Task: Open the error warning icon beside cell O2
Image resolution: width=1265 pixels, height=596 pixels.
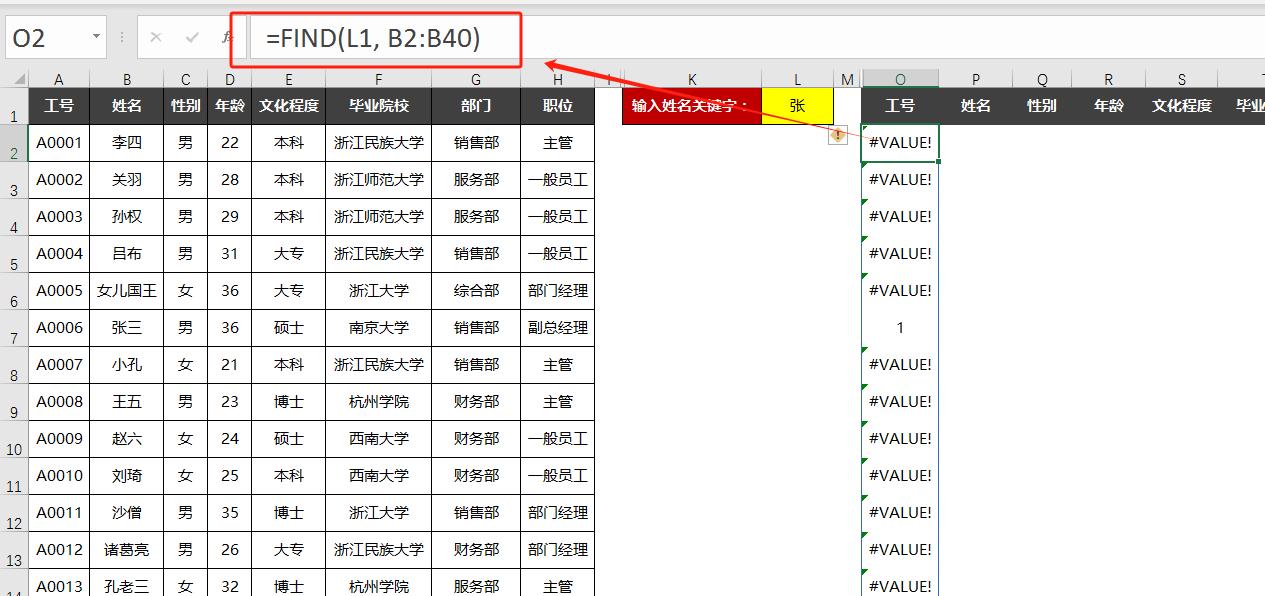Action: tap(838, 135)
